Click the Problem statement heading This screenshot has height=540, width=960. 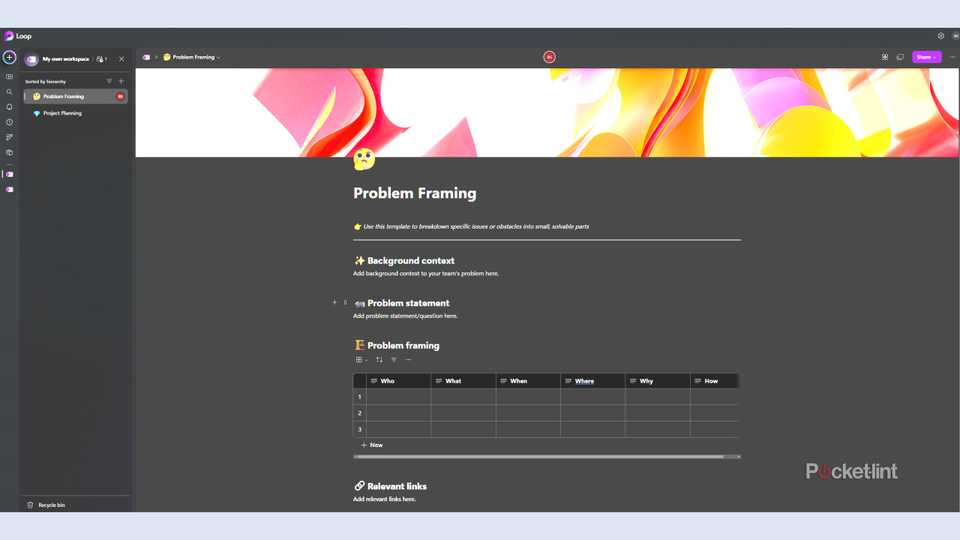pyautogui.click(x=408, y=303)
